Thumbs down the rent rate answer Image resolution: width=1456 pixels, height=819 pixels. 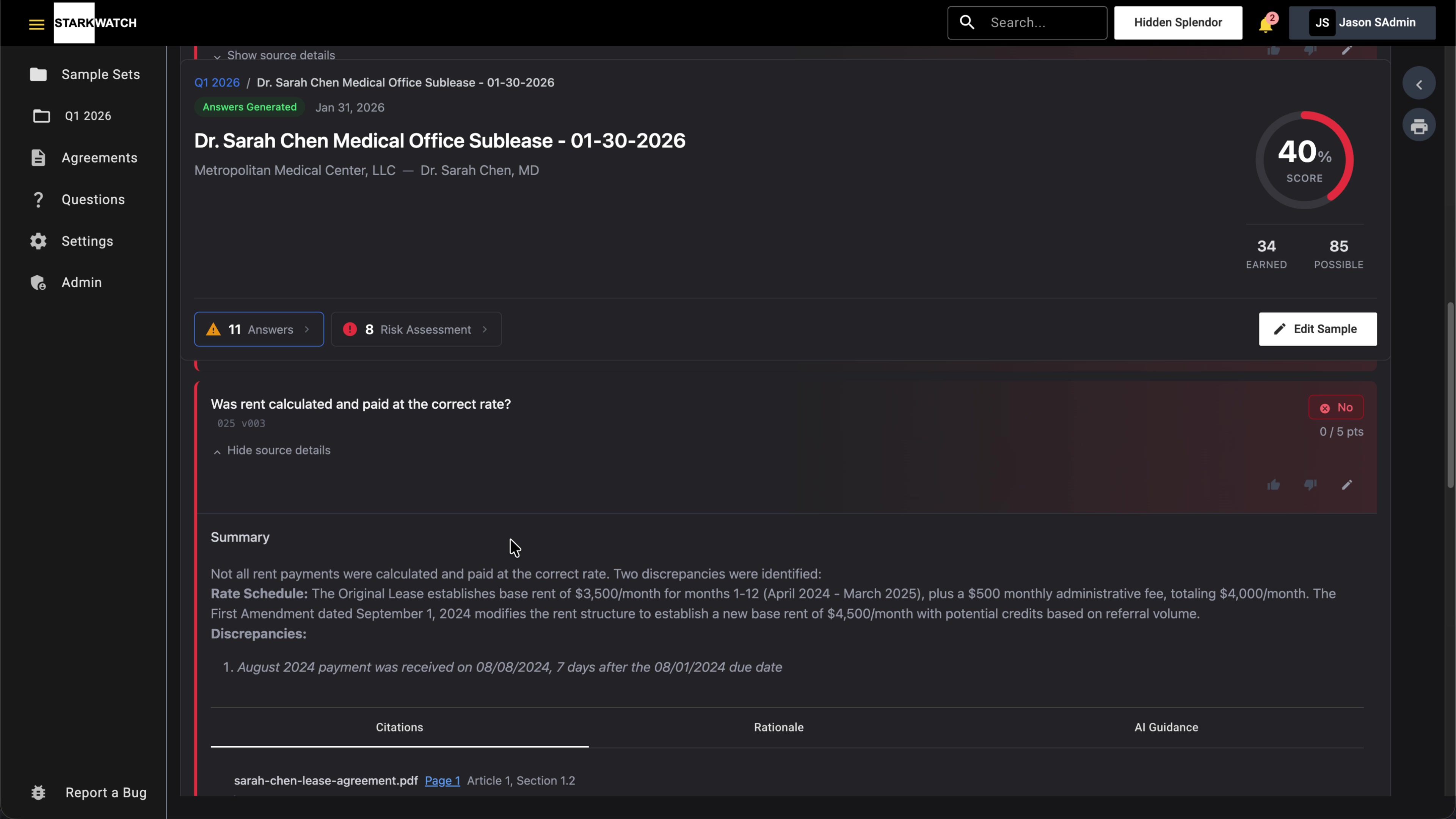click(x=1310, y=485)
